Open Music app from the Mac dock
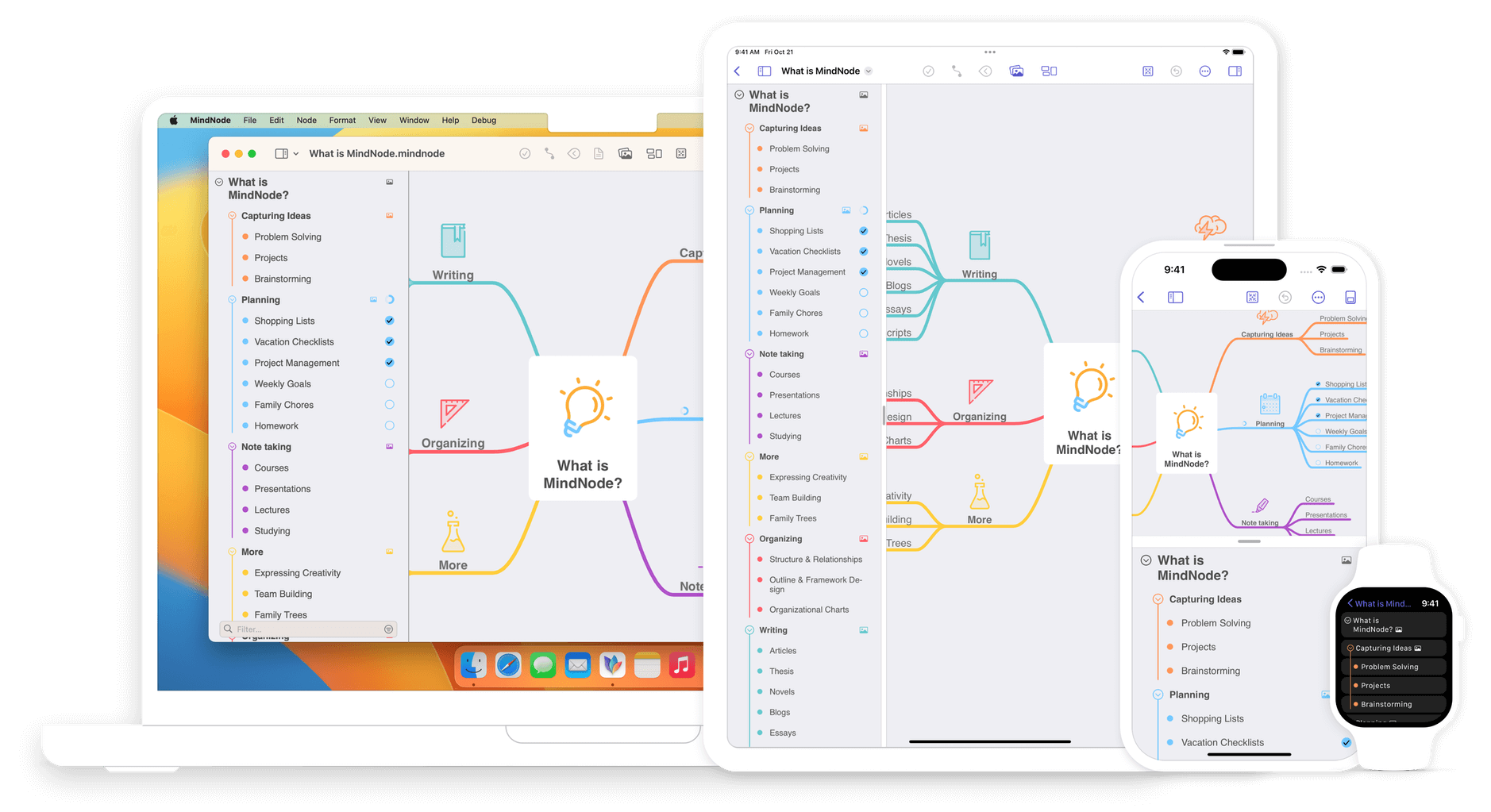The width and height of the screenshot is (1491, 812). 681,664
